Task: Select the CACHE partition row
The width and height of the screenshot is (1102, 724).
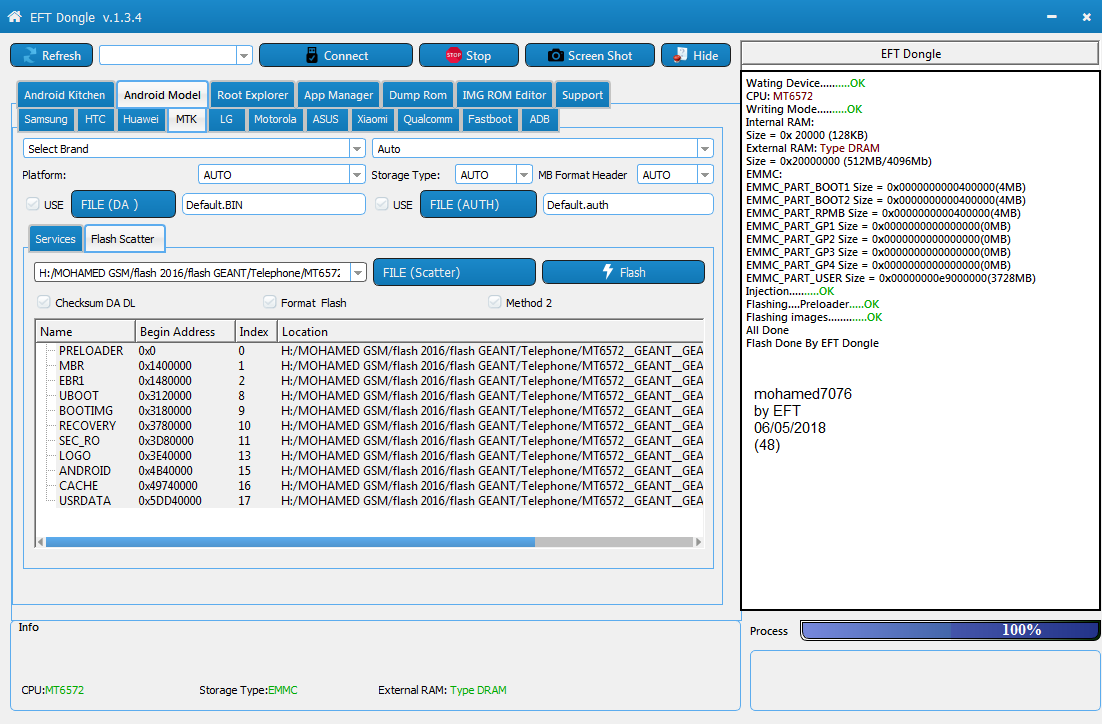Action: pos(370,486)
